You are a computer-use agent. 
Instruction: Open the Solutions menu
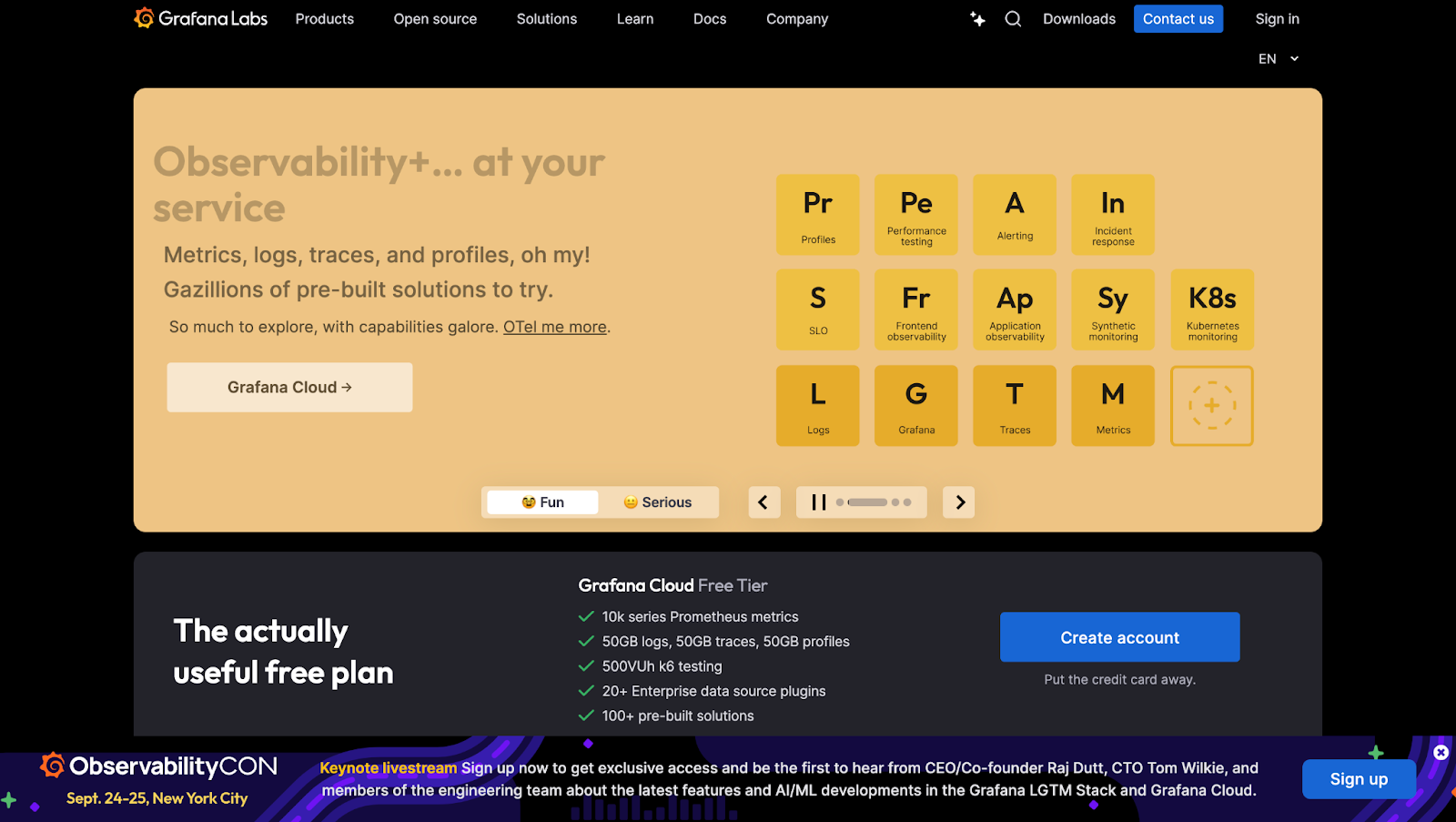(547, 19)
